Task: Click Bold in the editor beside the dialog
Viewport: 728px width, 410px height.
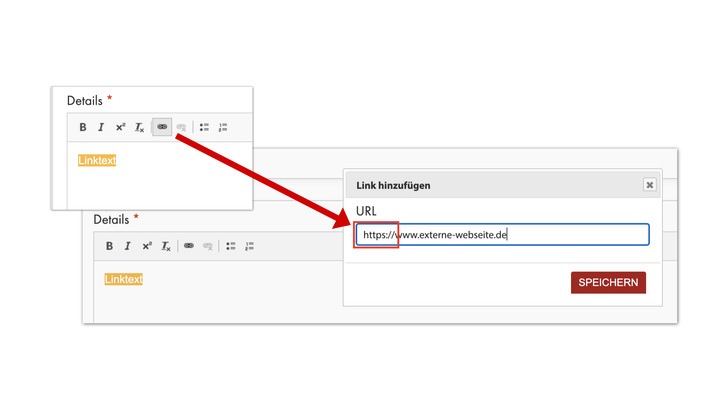Action: tap(110, 246)
